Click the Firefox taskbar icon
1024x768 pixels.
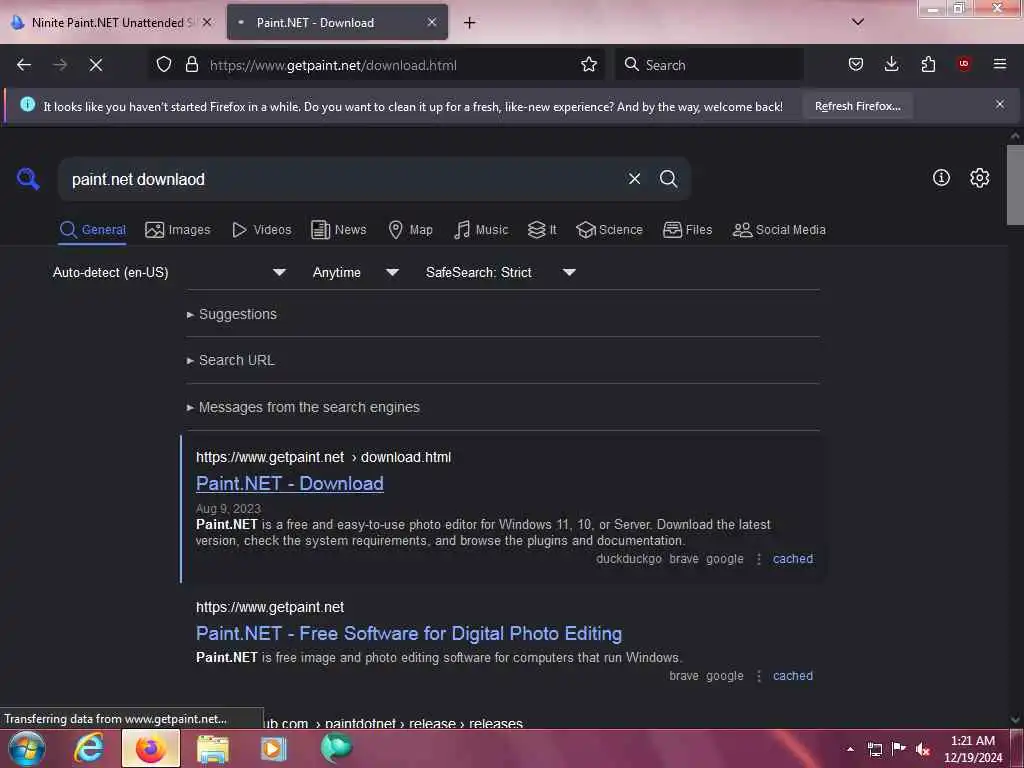click(x=150, y=748)
